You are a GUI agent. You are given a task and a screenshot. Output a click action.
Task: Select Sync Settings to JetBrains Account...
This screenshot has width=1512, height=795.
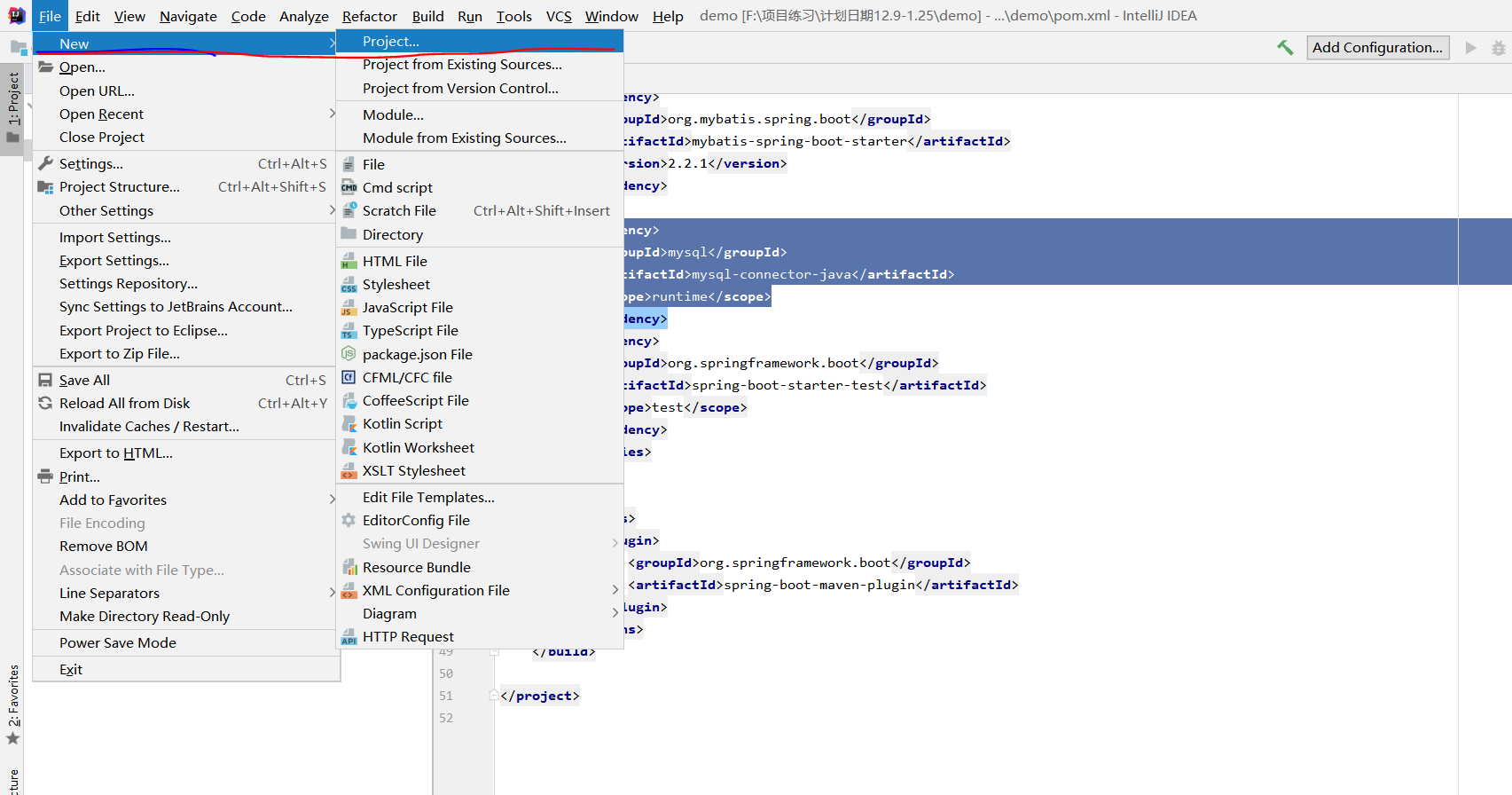184,306
